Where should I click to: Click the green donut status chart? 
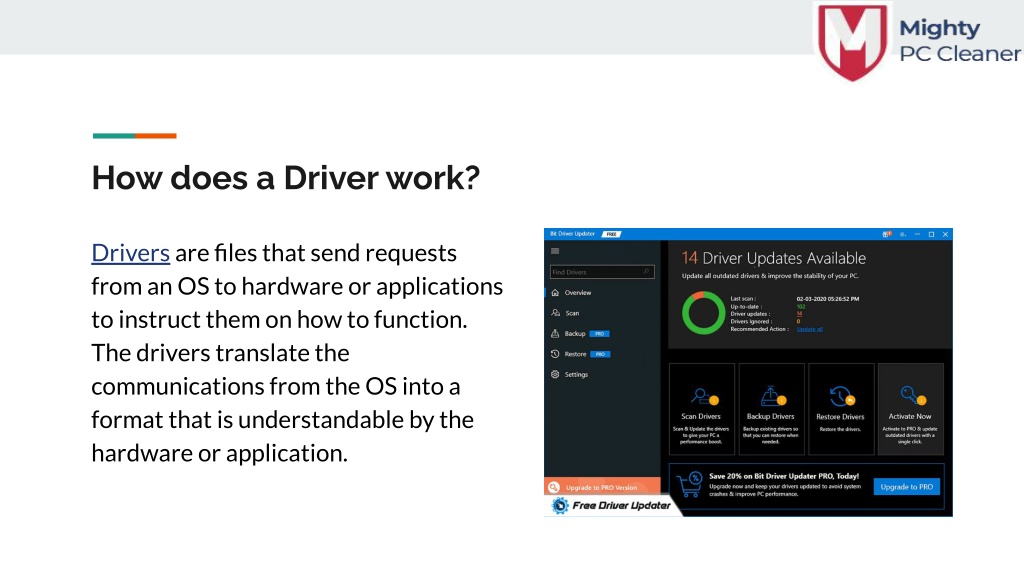point(703,313)
